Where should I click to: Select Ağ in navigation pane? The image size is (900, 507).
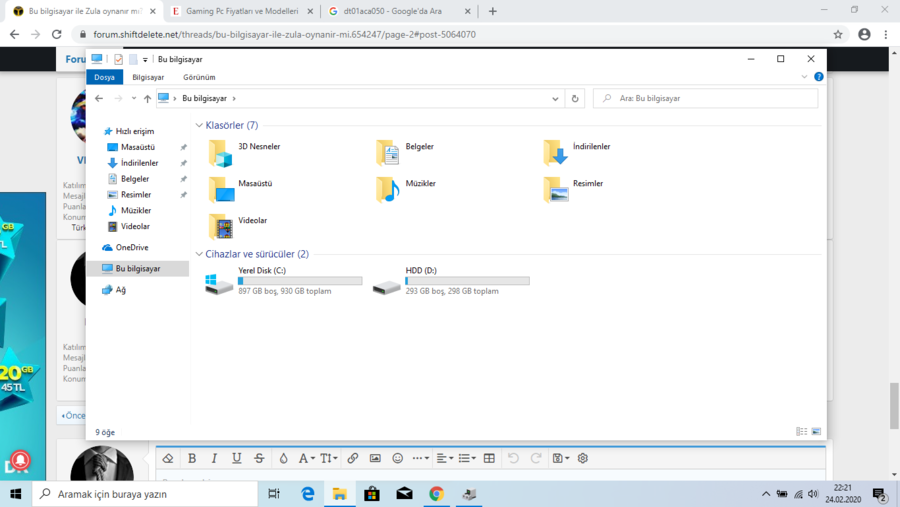tap(120, 290)
